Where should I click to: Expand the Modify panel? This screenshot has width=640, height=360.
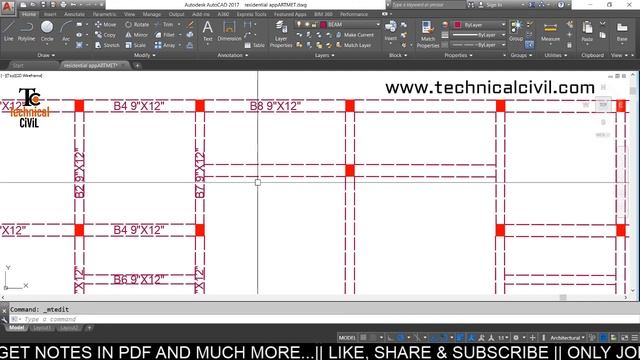coord(144,55)
